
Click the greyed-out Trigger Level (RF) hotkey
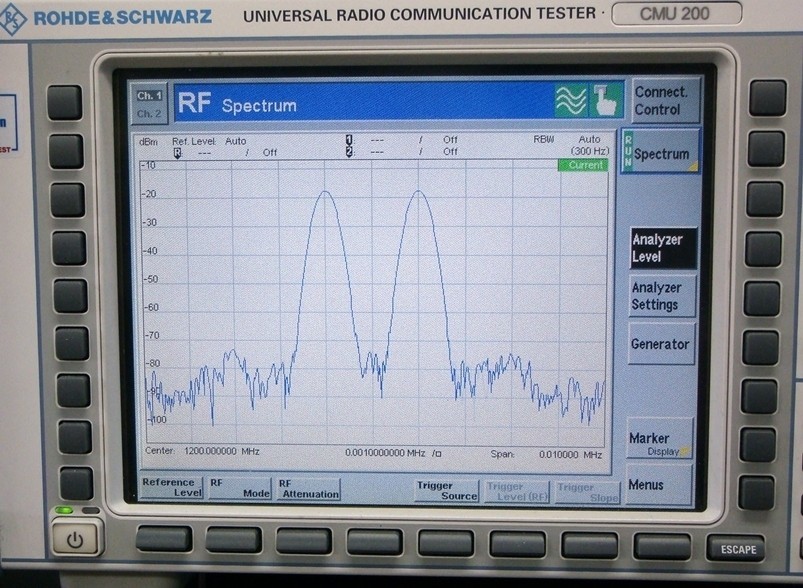coord(517,492)
